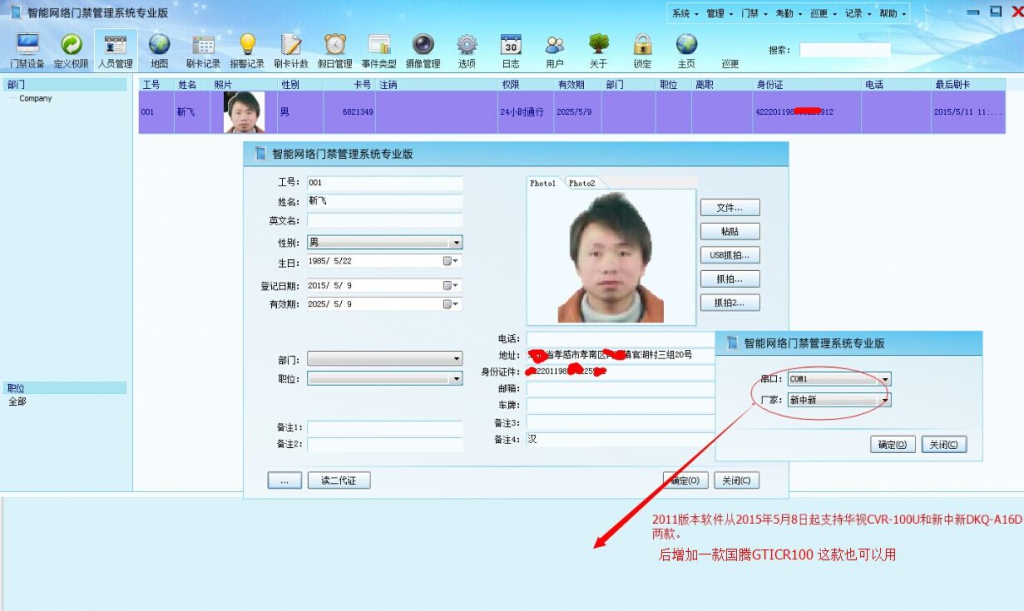The height and width of the screenshot is (611, 1024).
Task: Switch to the Photo2 tab
Action: tap(582, 184)
